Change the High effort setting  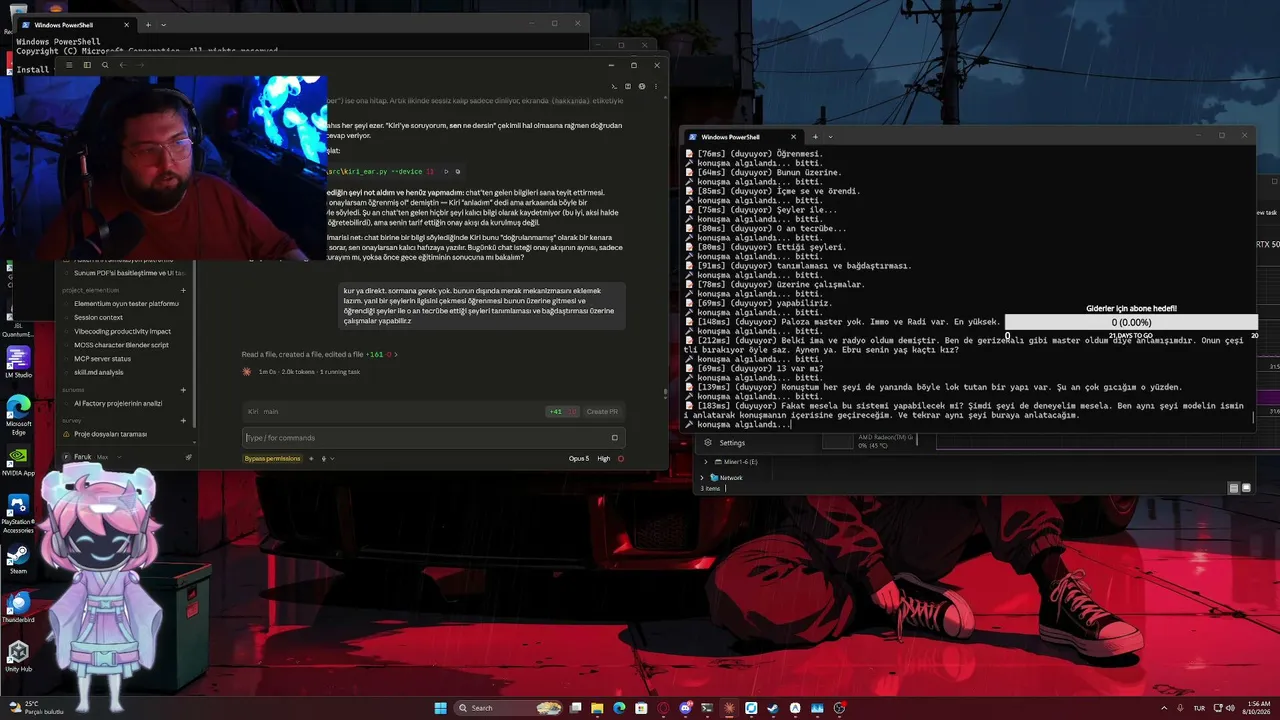(x=604, y=458)
